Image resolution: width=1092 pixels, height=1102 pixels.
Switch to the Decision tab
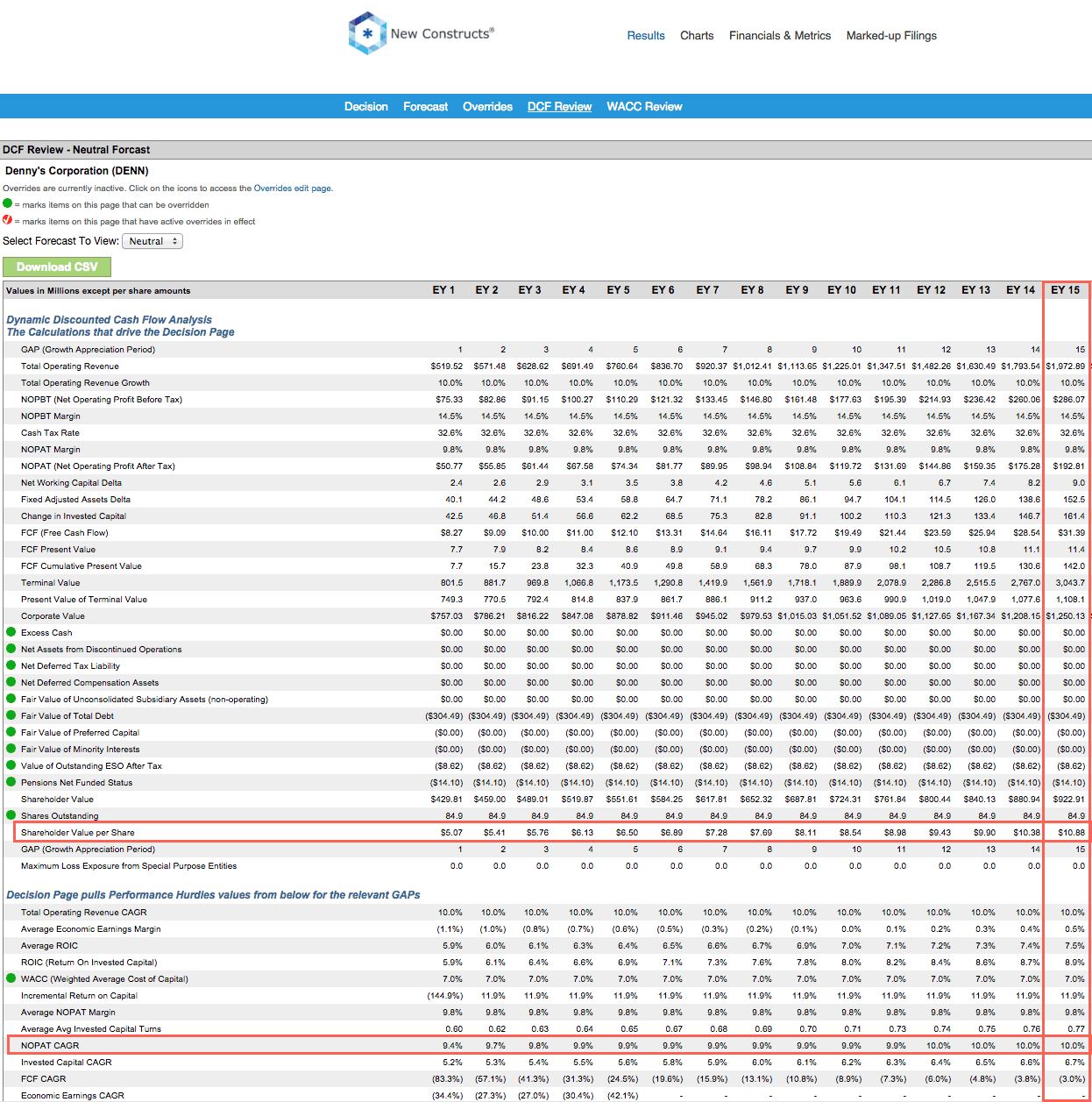pyautogui.click(x=366, y=106)
